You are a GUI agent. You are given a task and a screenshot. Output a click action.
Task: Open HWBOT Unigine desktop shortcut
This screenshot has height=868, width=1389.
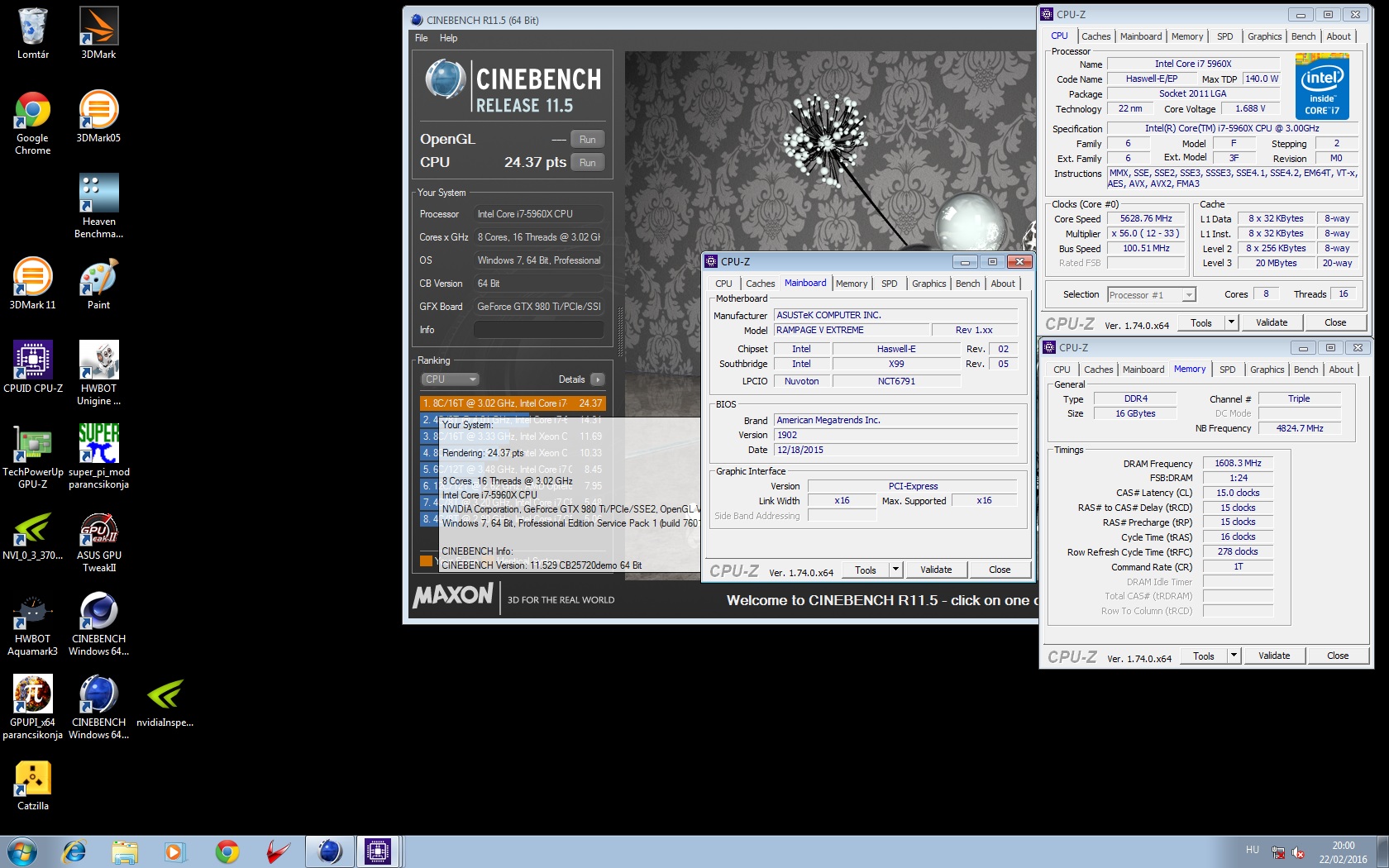98,373
